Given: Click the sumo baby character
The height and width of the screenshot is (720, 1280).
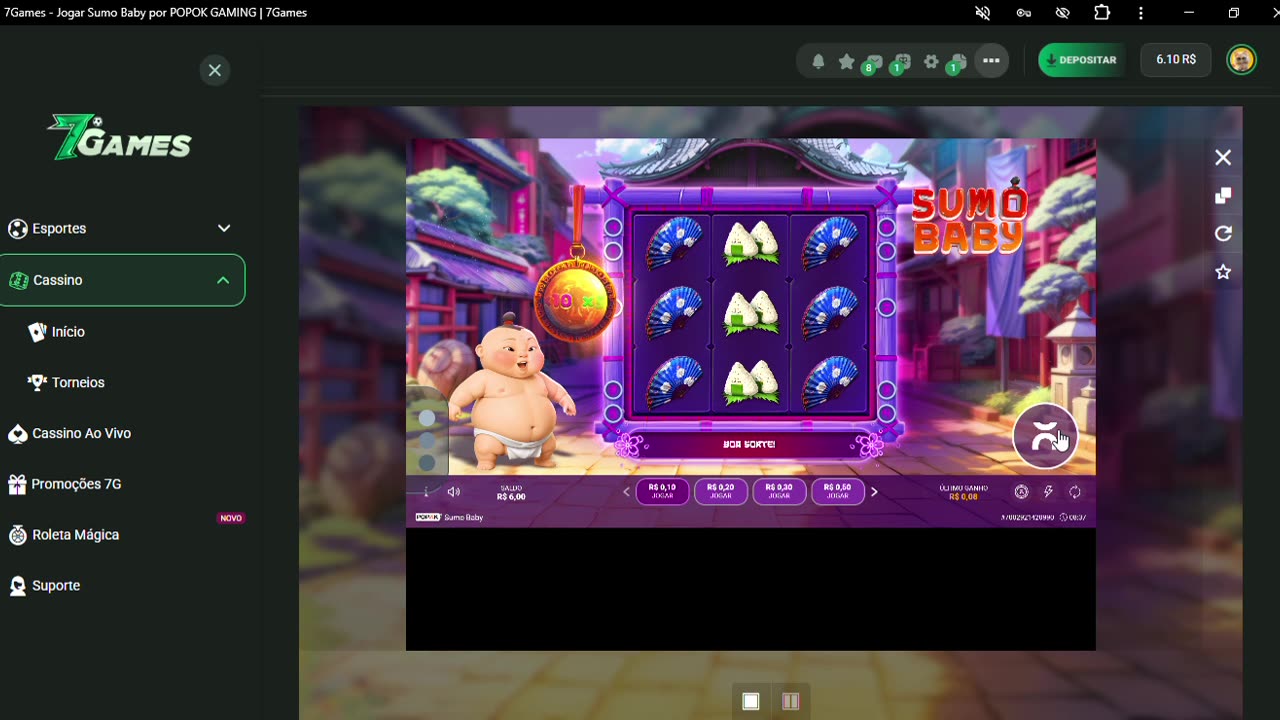Looking at the screenshot, I should [x=511, y=393].
